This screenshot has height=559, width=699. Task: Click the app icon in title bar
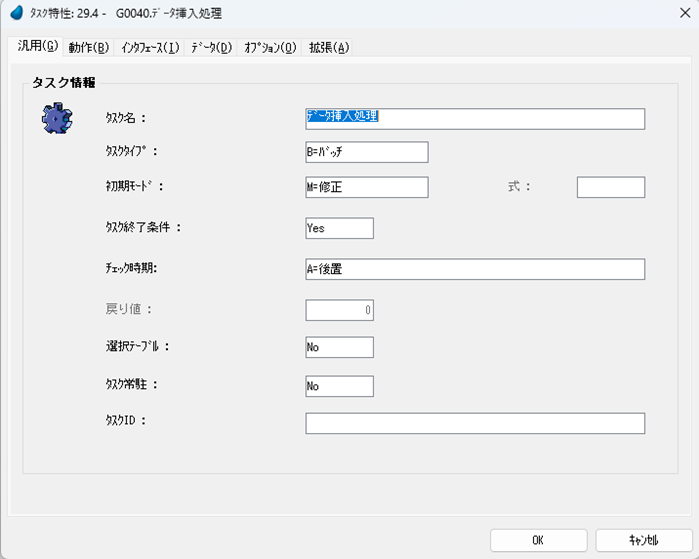point(15,14)
